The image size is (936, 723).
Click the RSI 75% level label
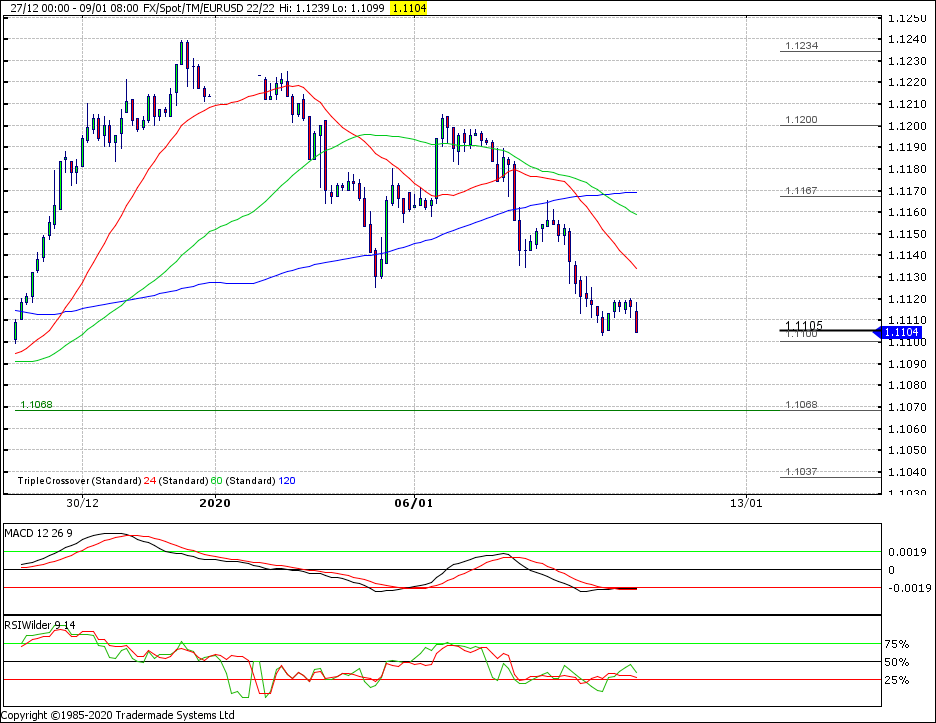pos(897,644)
